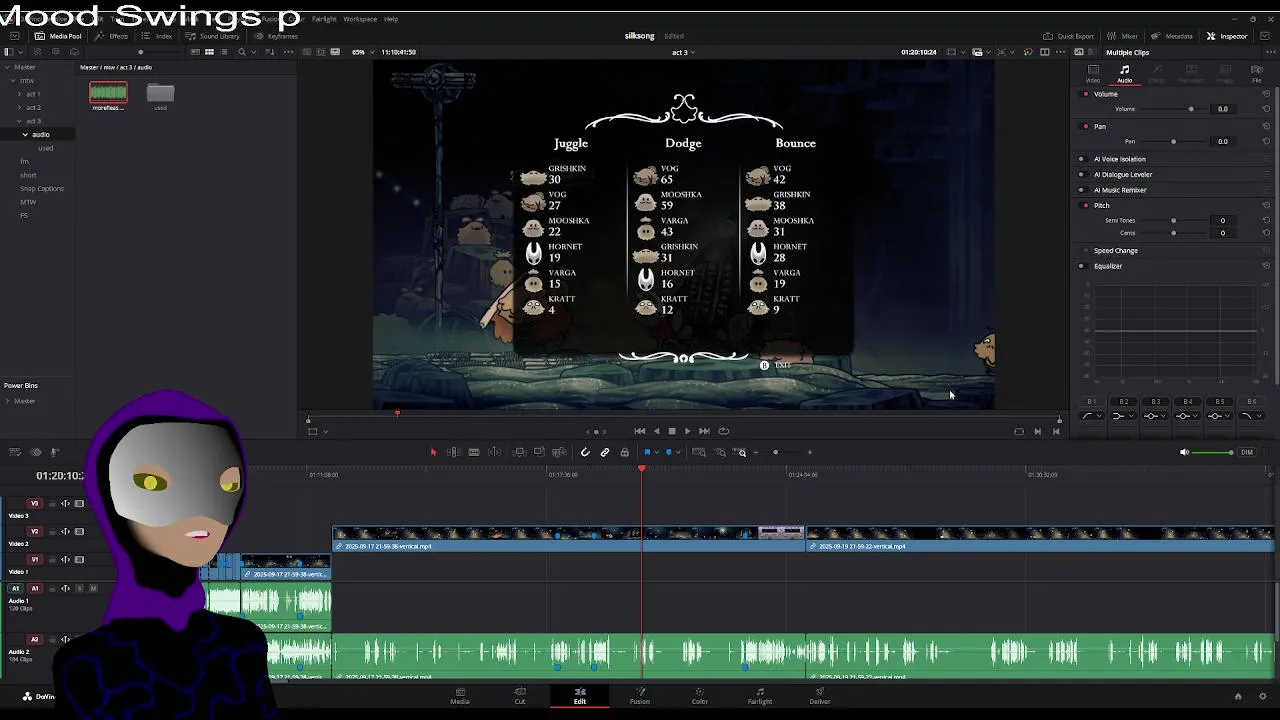Collapse the audio bin in tree
This screenshot has height=720, width=1280.
tap(25, 134)
